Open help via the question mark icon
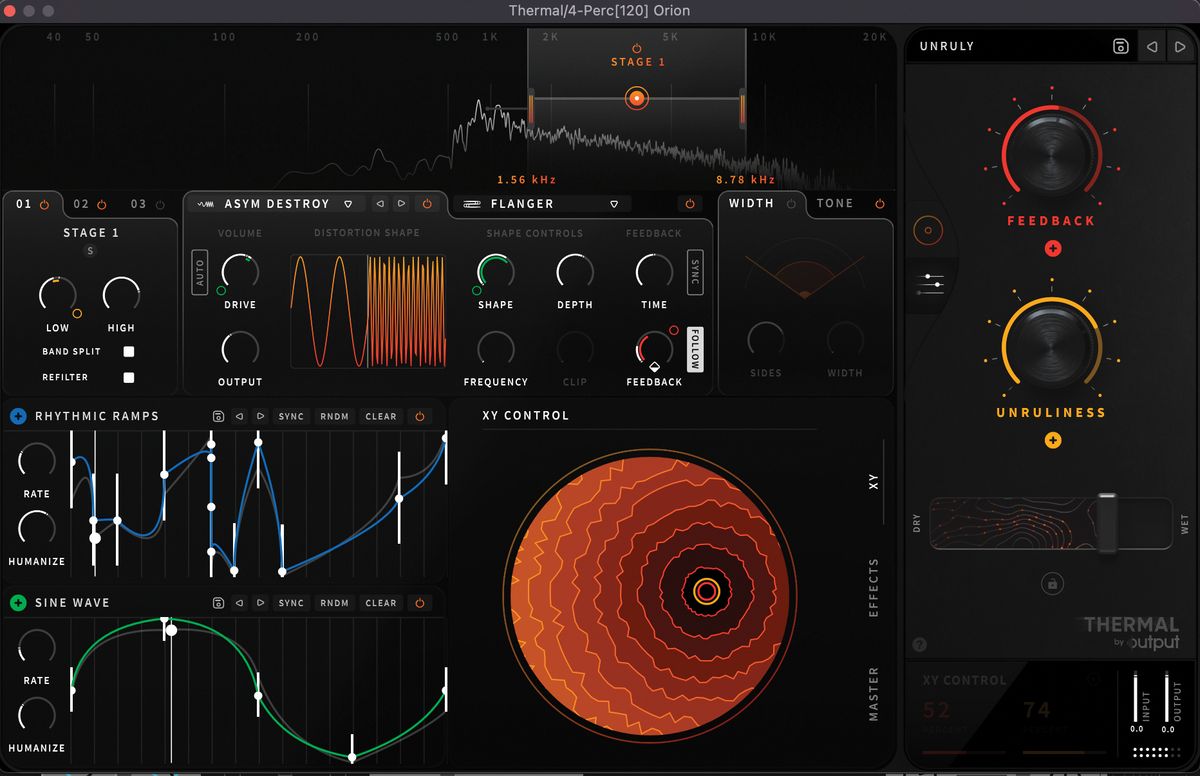 coord(921,644)
